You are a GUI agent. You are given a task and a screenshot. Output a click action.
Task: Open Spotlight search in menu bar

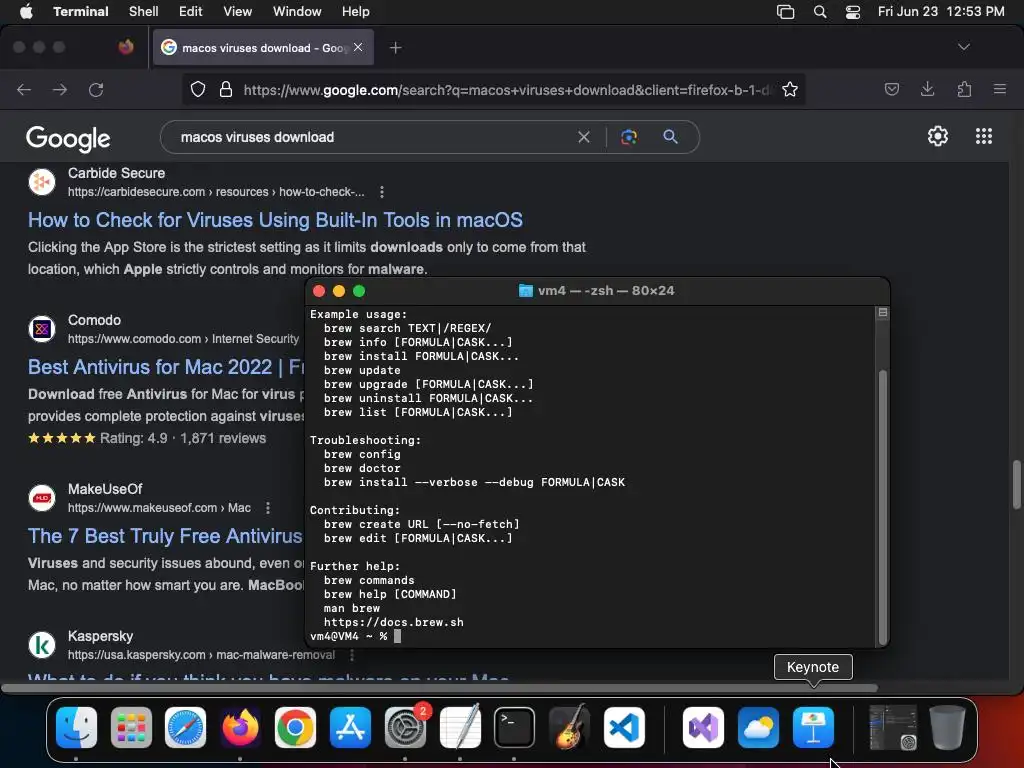click(820, 12)
